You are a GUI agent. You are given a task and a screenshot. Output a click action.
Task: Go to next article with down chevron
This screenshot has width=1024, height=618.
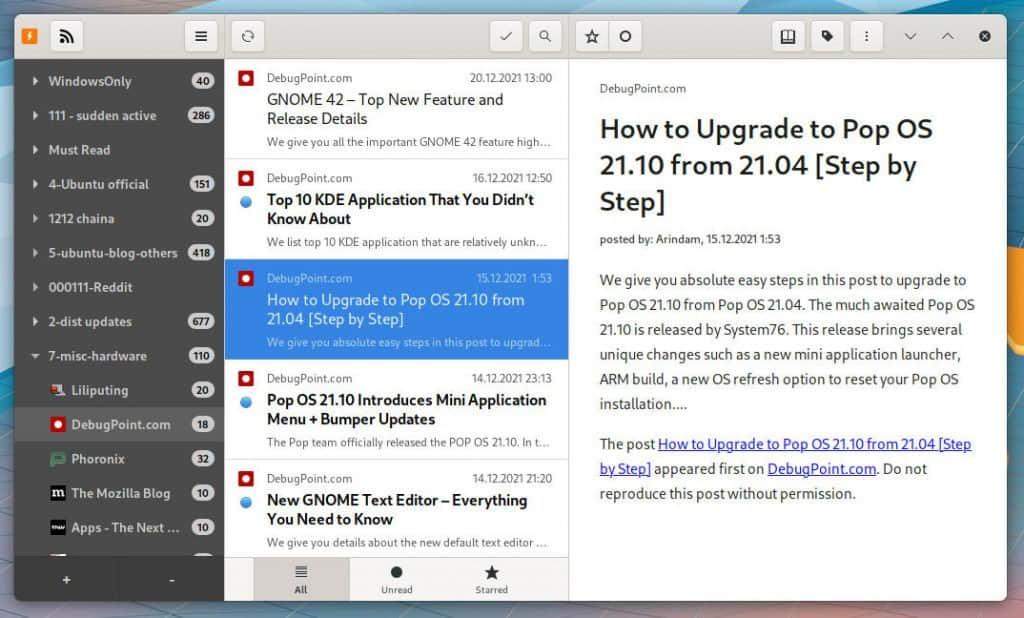pos(910,36)
